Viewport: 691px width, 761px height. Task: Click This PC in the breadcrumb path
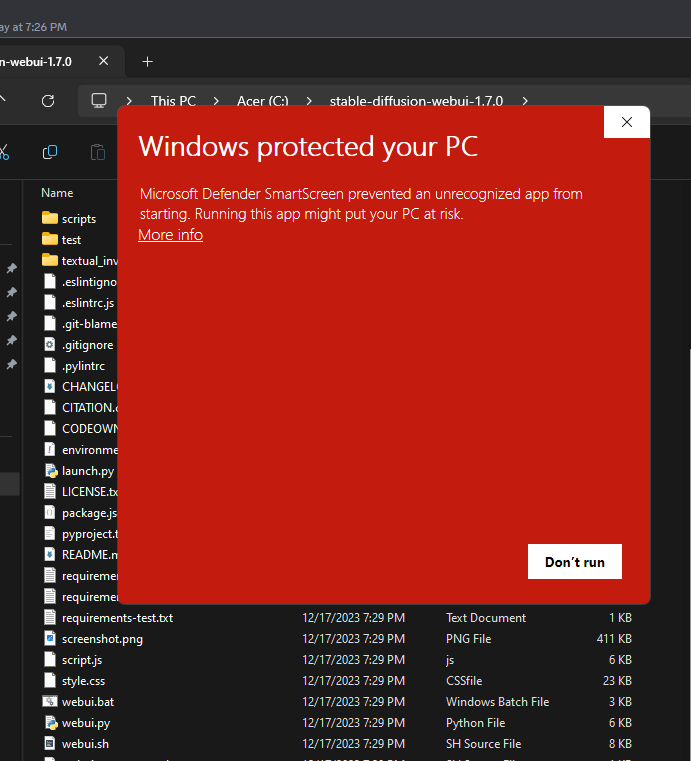click(173, 101)
